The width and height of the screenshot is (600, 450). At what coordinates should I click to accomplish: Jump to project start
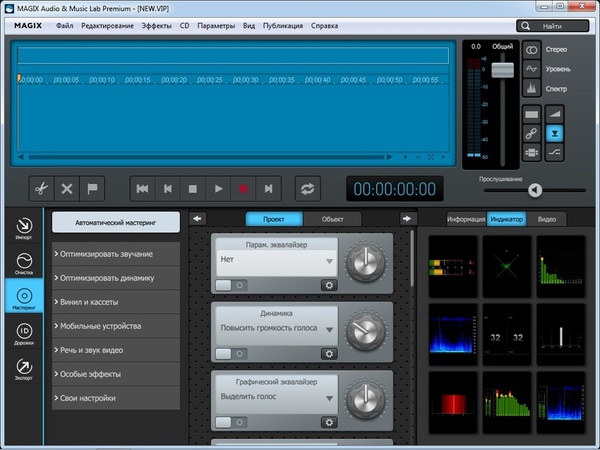pyautogui.click(x=142, y=189)
